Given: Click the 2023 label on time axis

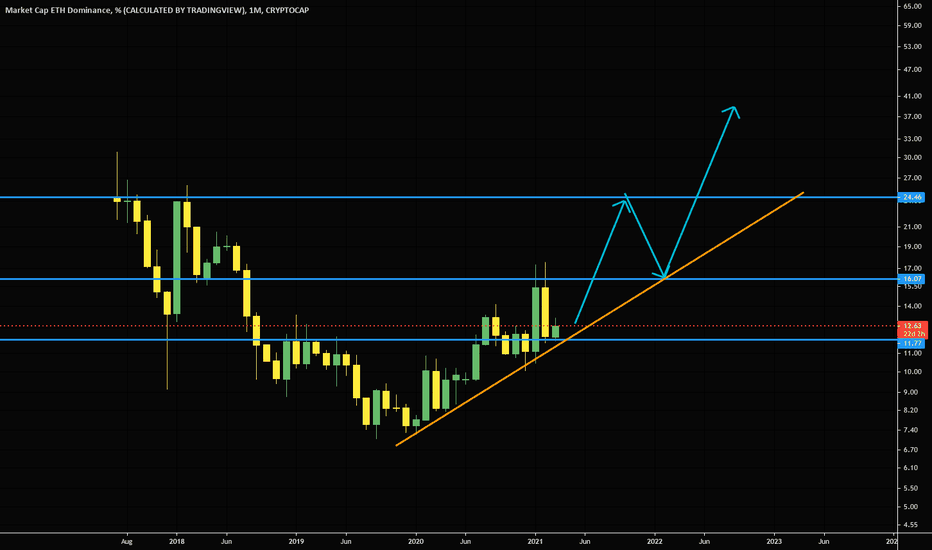Looking at the screenshot, I should [774, 542].
